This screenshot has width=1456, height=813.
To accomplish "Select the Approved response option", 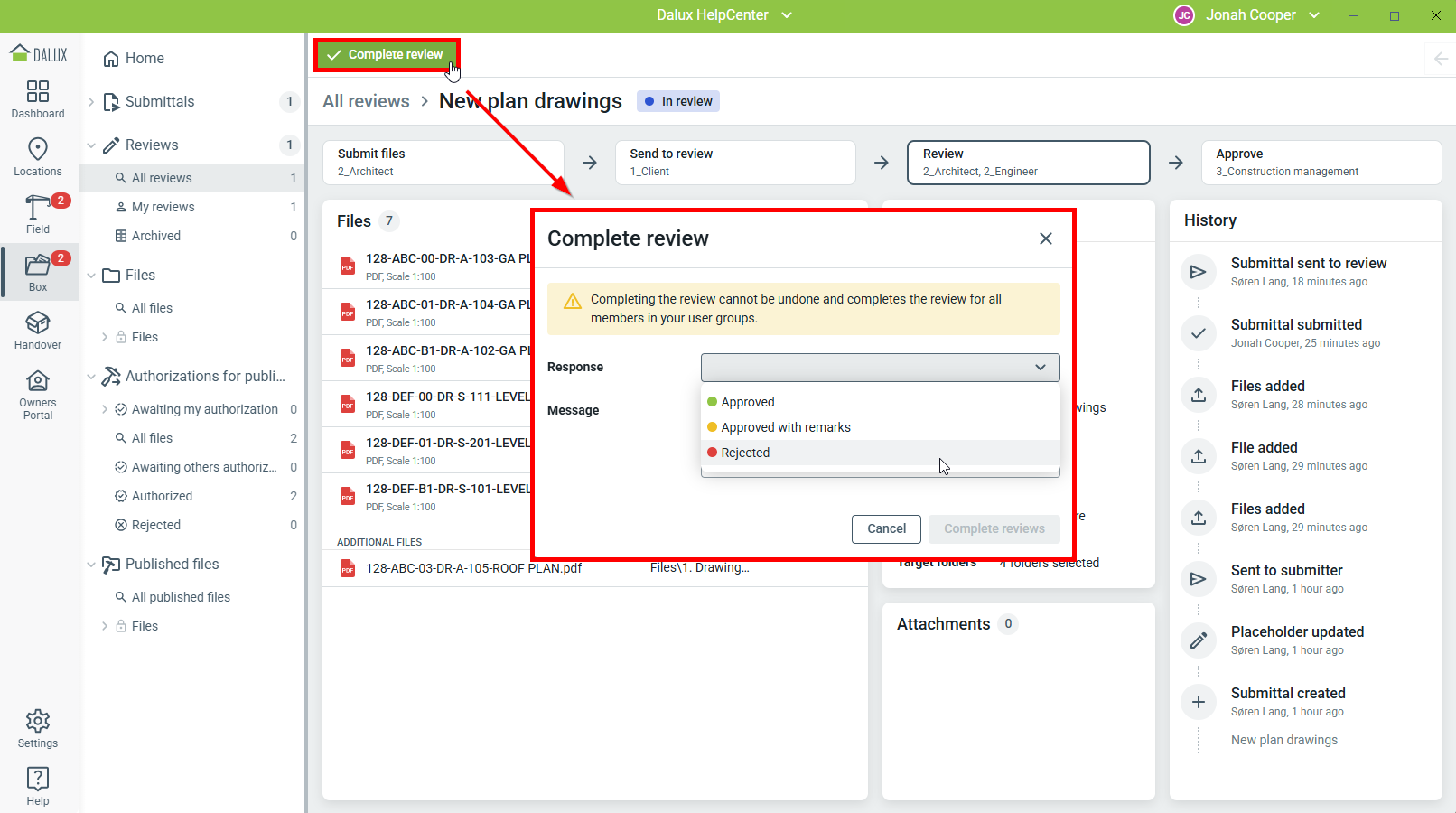I will click(x=747, y=402).
